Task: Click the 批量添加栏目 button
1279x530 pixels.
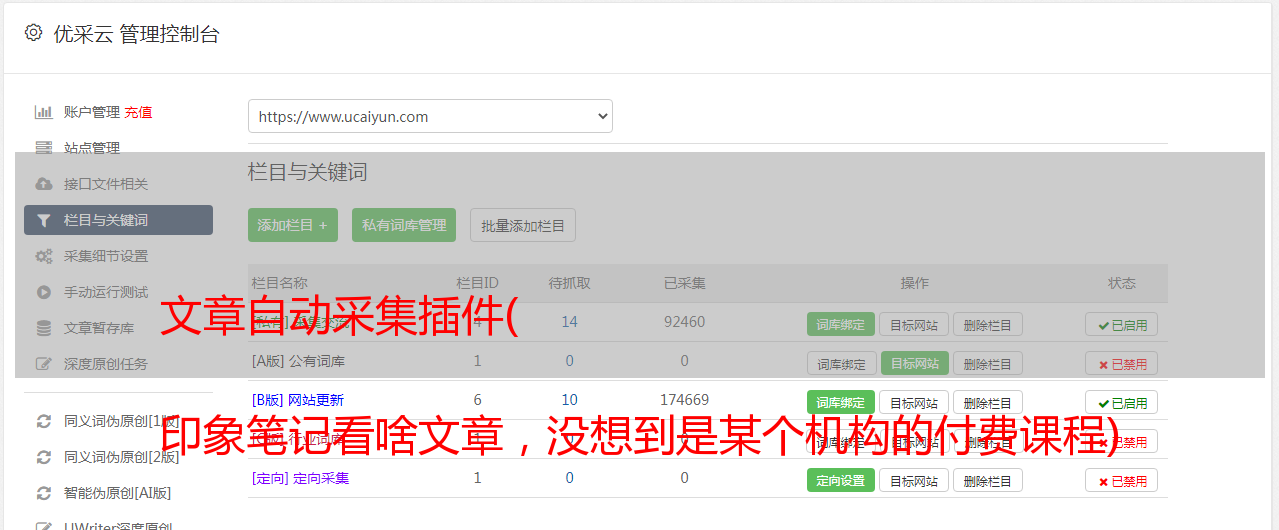Action: (x=523, y=225)
